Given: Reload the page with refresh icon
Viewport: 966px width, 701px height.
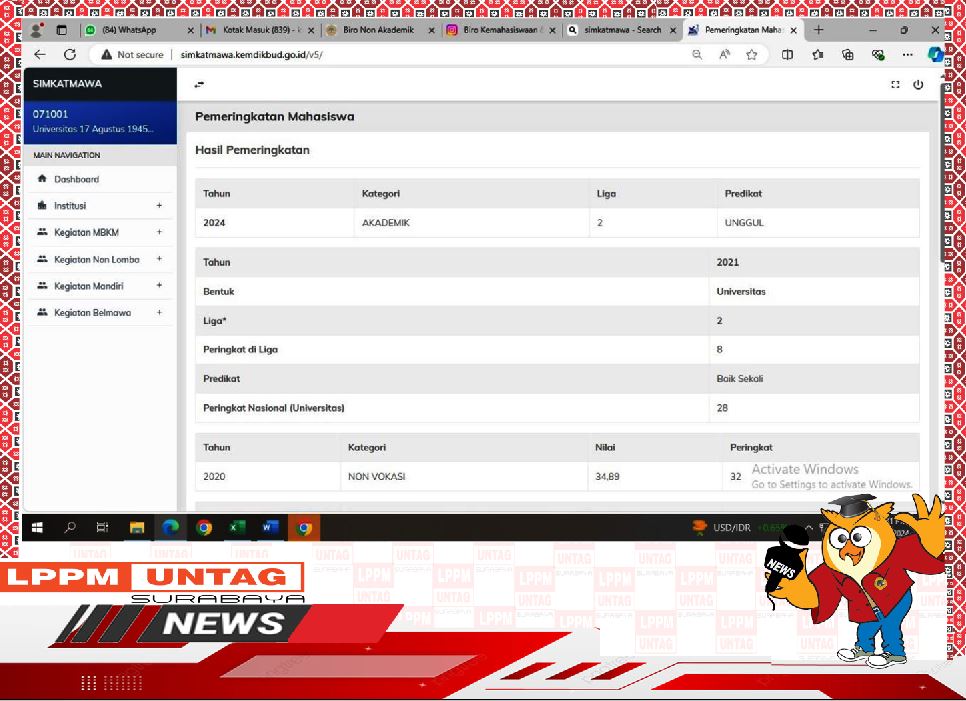Looking at the screenshot, I should pos(70,55).
